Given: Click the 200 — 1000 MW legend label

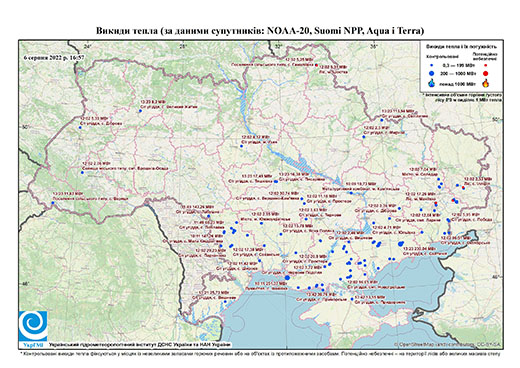Looking at the screenshot, I should pyautogui.click(x=459, y=73).
